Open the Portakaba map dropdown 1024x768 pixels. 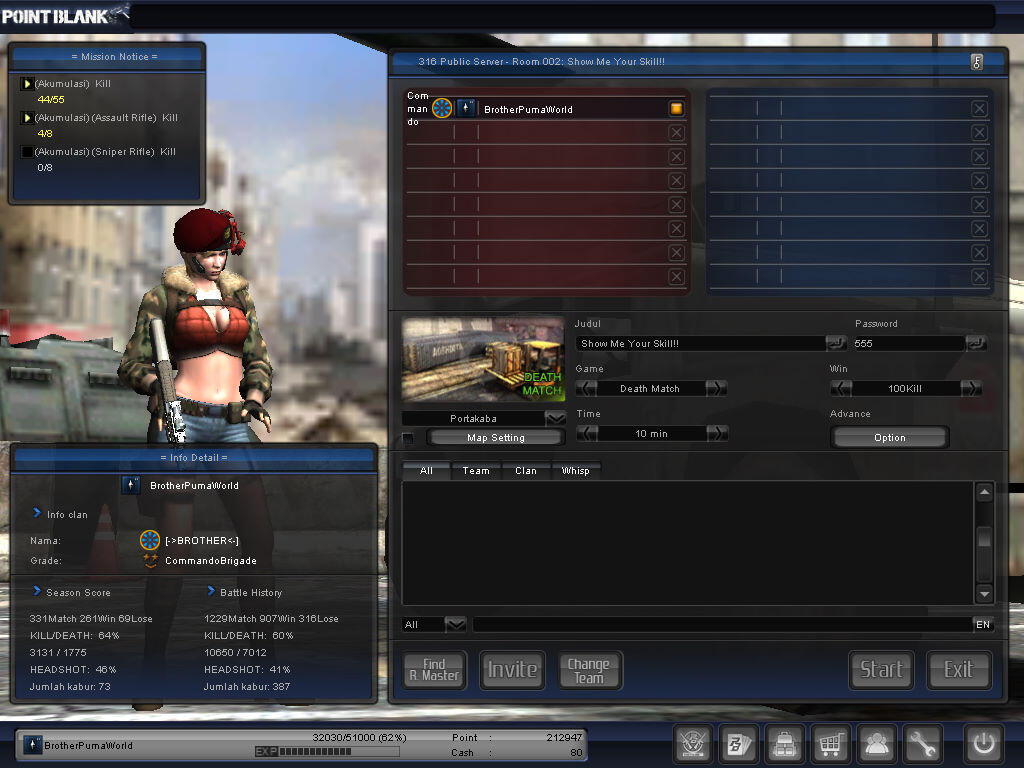click(x=555, y=418)
